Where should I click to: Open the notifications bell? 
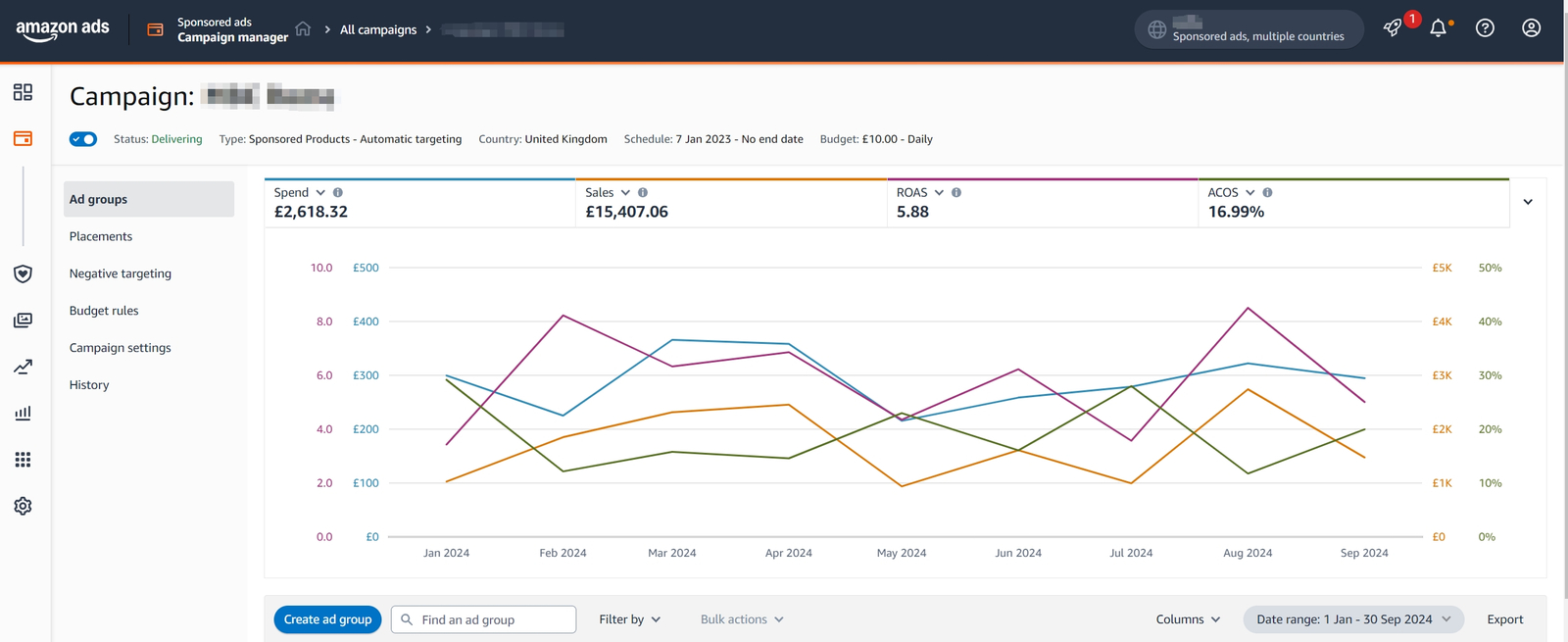click(x=1438, y=28)
